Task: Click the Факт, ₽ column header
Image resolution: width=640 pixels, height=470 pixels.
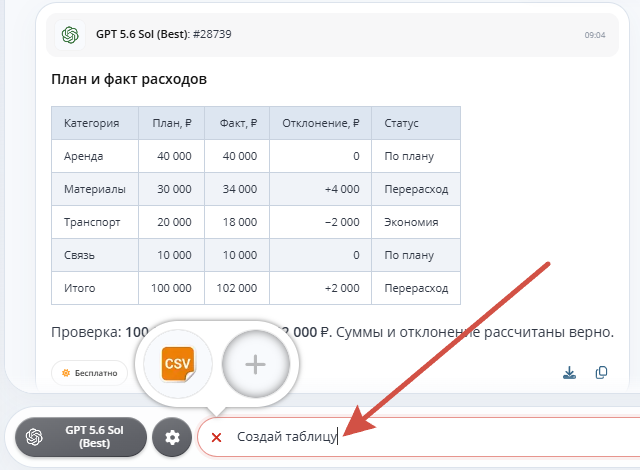Action: tap(238, 123)
